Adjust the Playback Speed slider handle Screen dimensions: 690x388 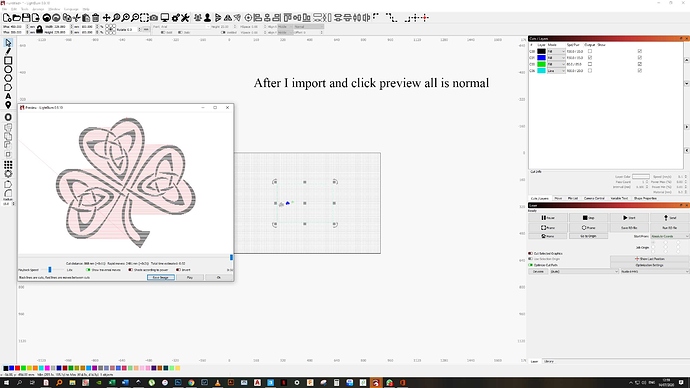click(50, 270)
